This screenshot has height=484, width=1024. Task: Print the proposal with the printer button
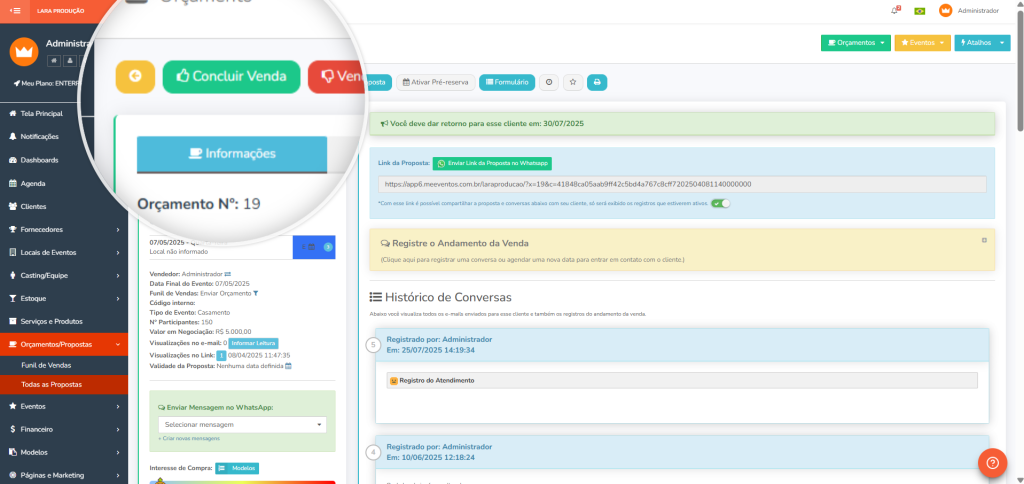[x=597, y=82]
